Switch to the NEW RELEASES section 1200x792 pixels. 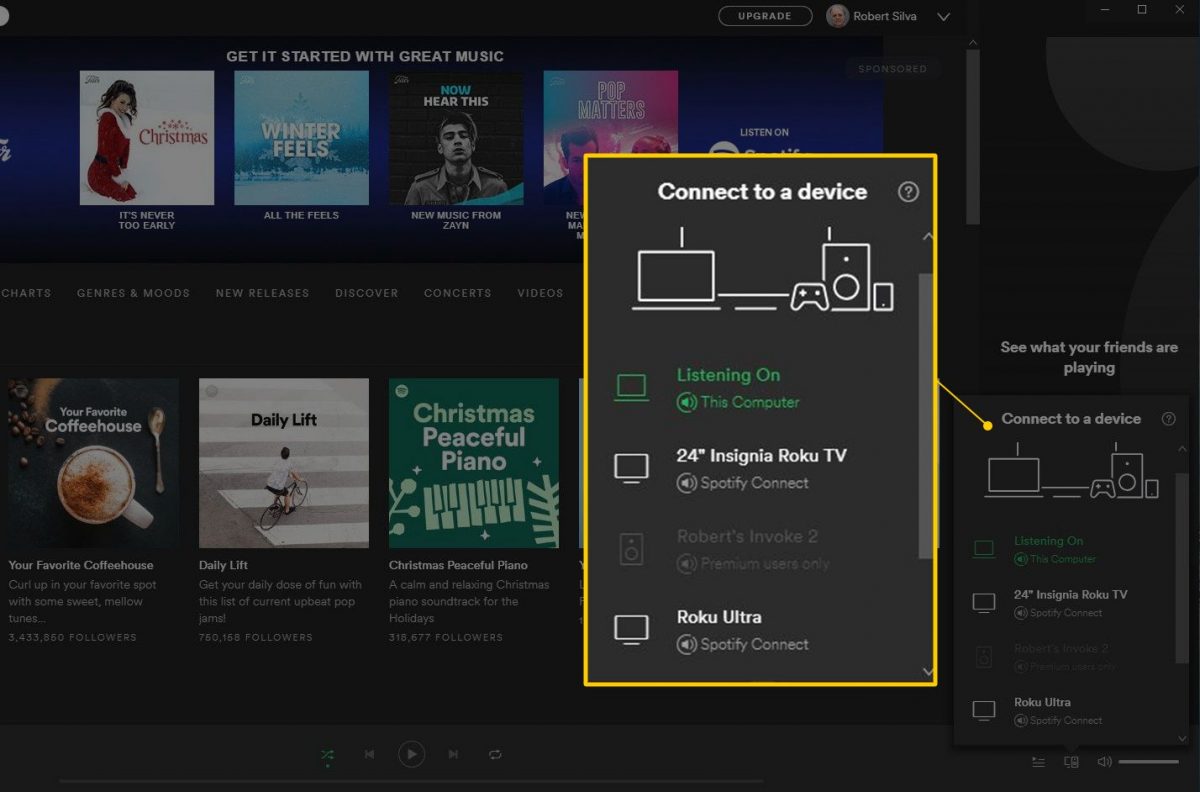point(261,292)
